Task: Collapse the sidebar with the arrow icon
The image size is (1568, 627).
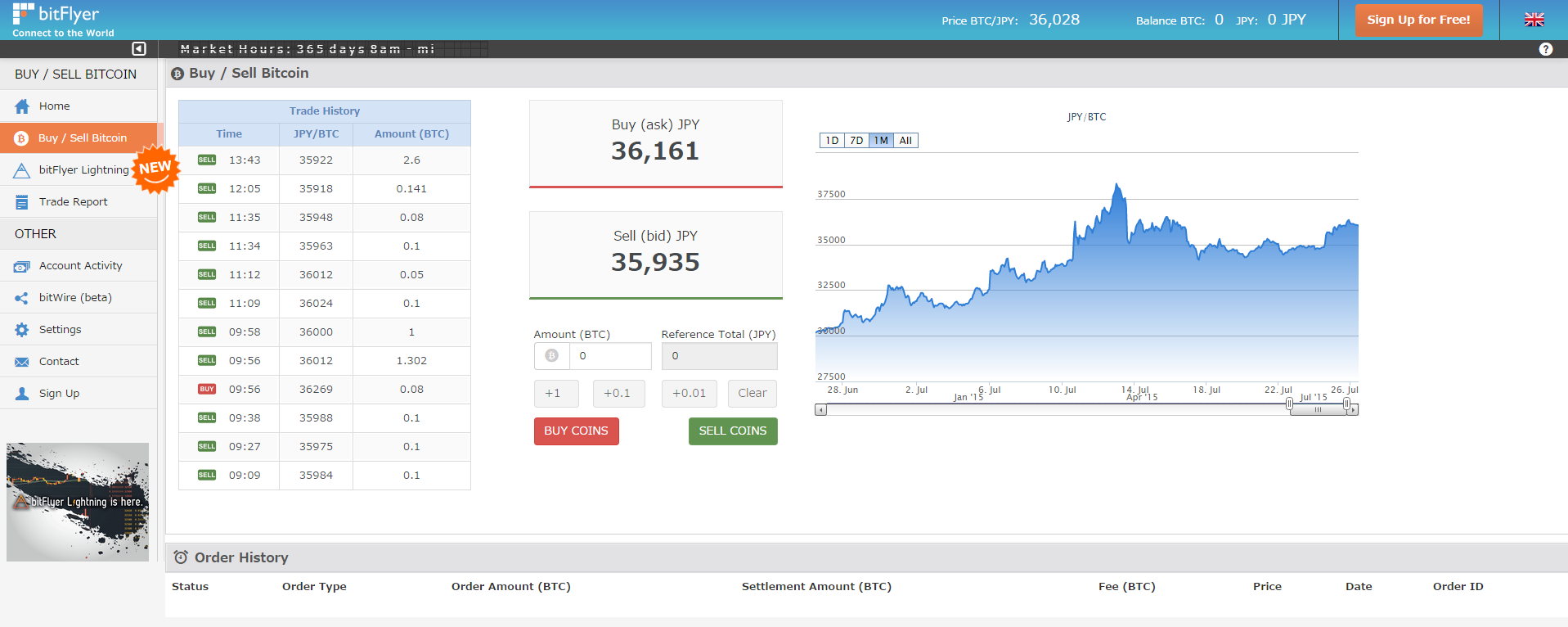Action: (139, 49)
